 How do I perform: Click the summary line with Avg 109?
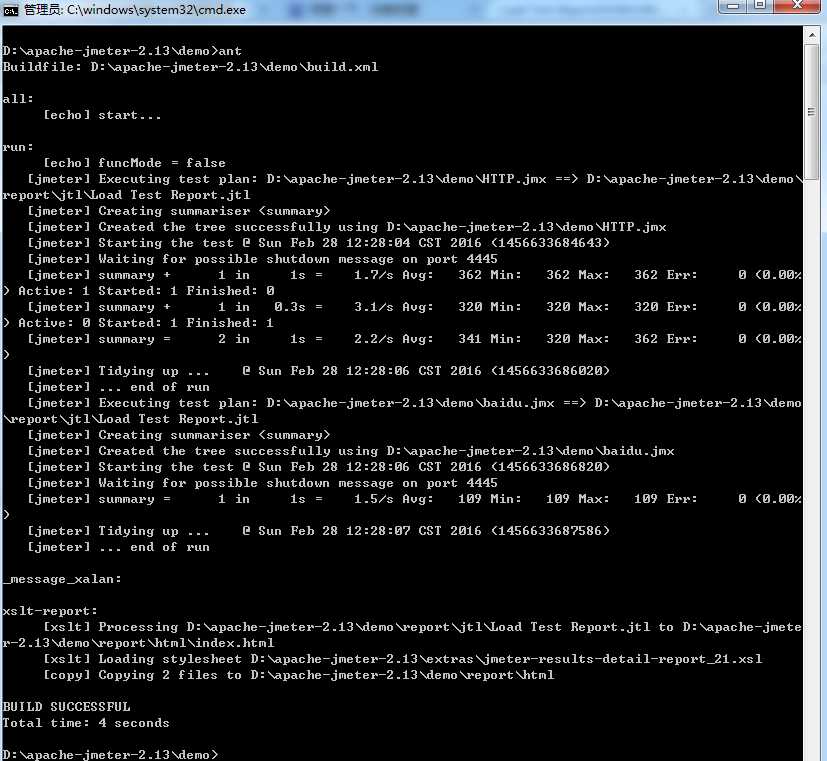(x=415, y=499)
